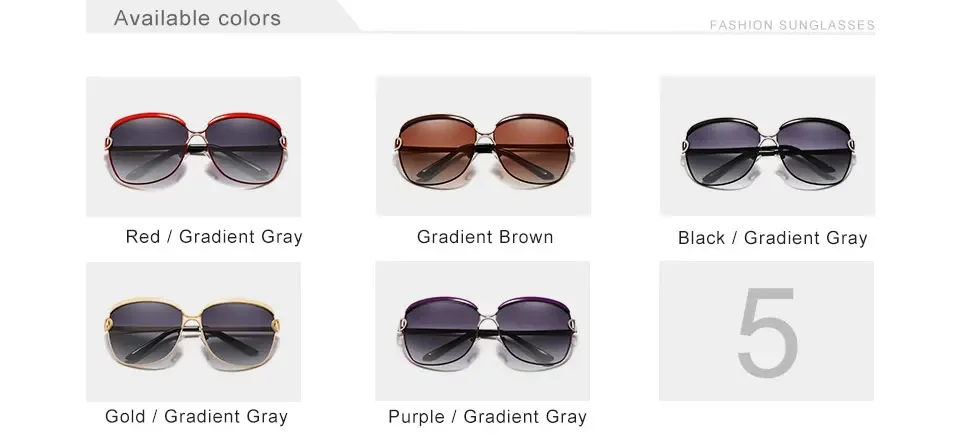Image resolution: width=960 pixels, height=437 pixels.
Task: Select the Black / Gradient Gray sunglasses image
Action: coord(767,146)
